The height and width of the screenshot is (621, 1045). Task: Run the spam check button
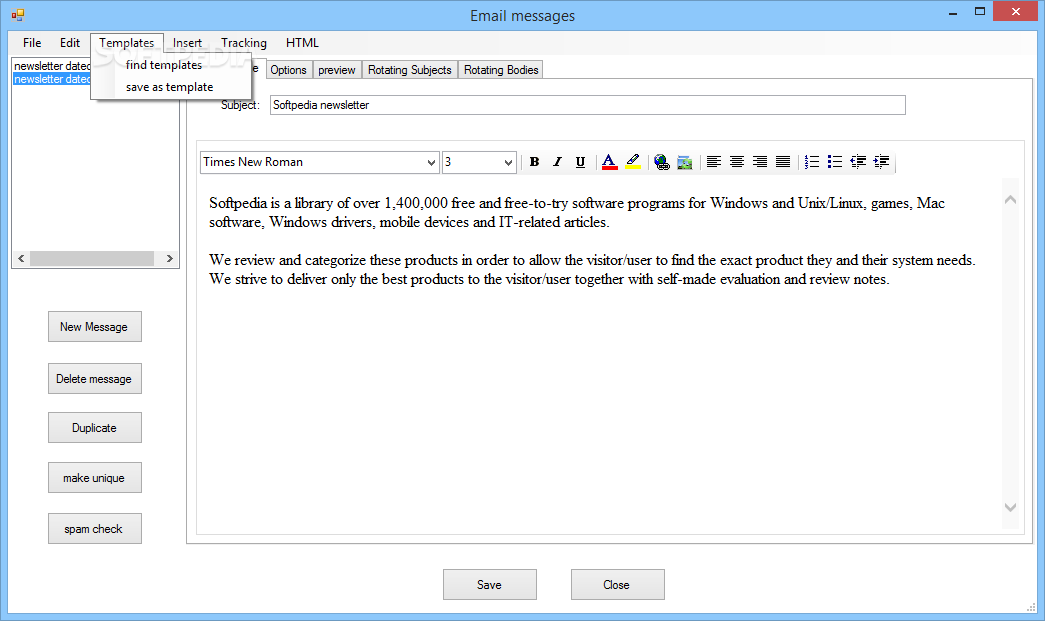tap(95, 528)
